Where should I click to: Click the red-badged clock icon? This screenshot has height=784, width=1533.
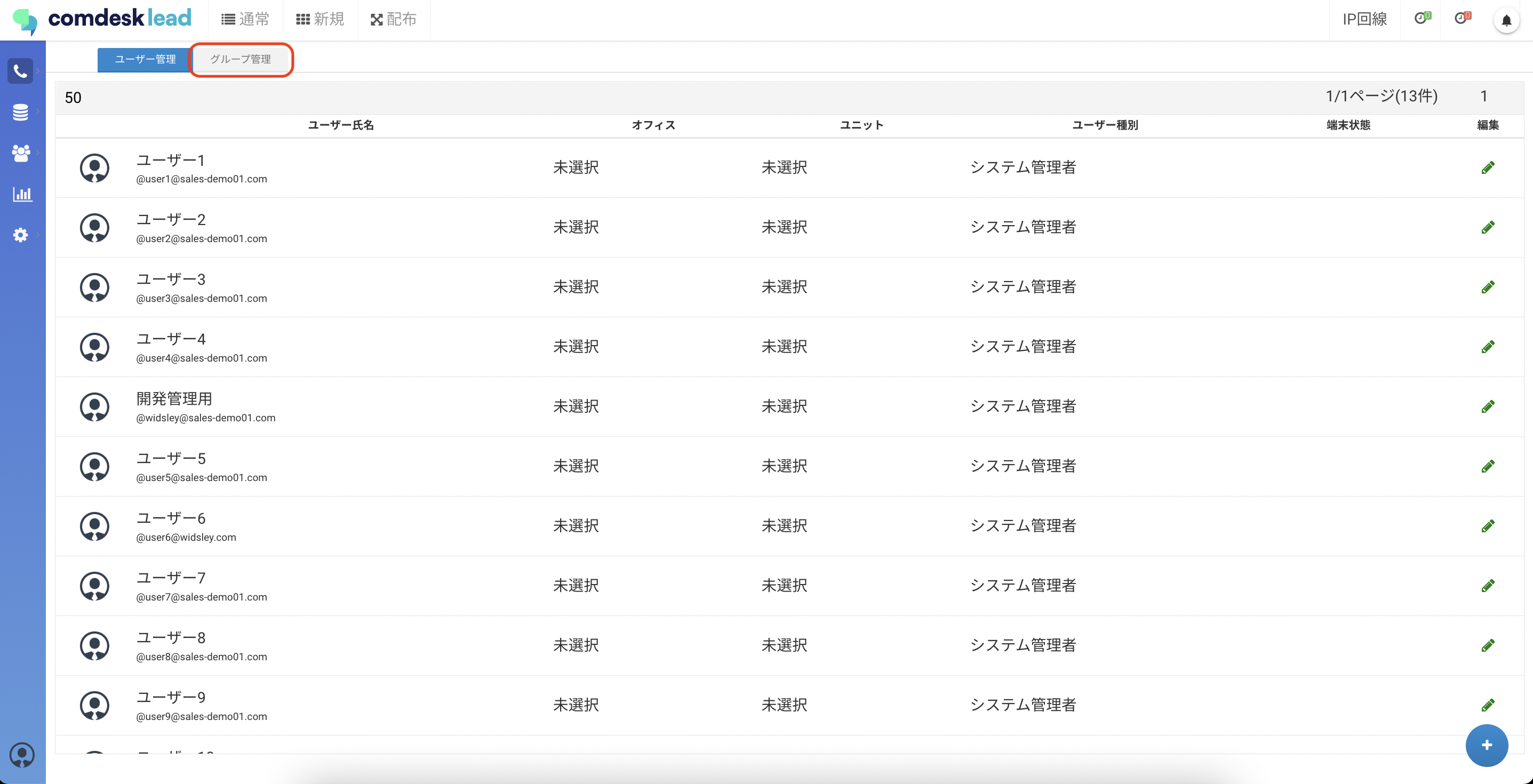1462,19
